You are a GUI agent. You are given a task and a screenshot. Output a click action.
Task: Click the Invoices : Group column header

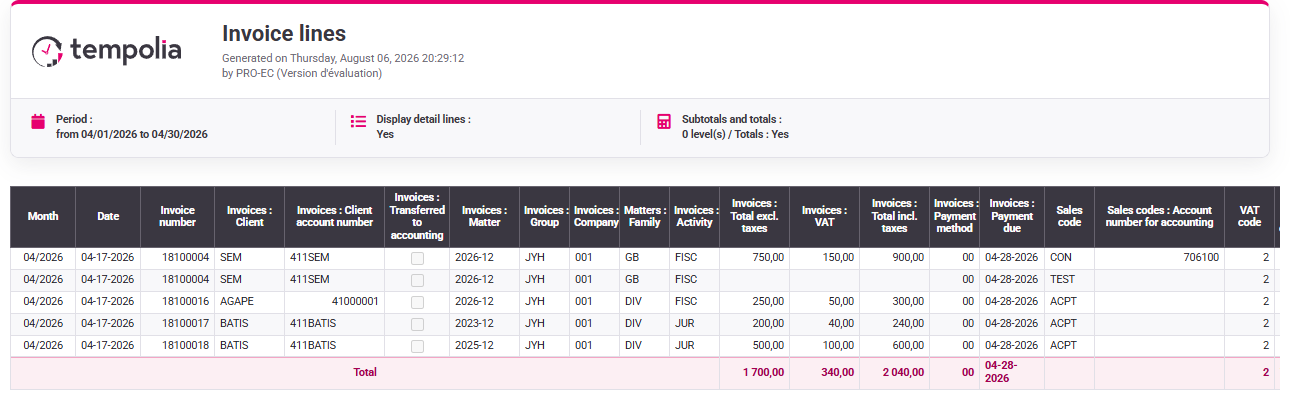tap(545, 216)
